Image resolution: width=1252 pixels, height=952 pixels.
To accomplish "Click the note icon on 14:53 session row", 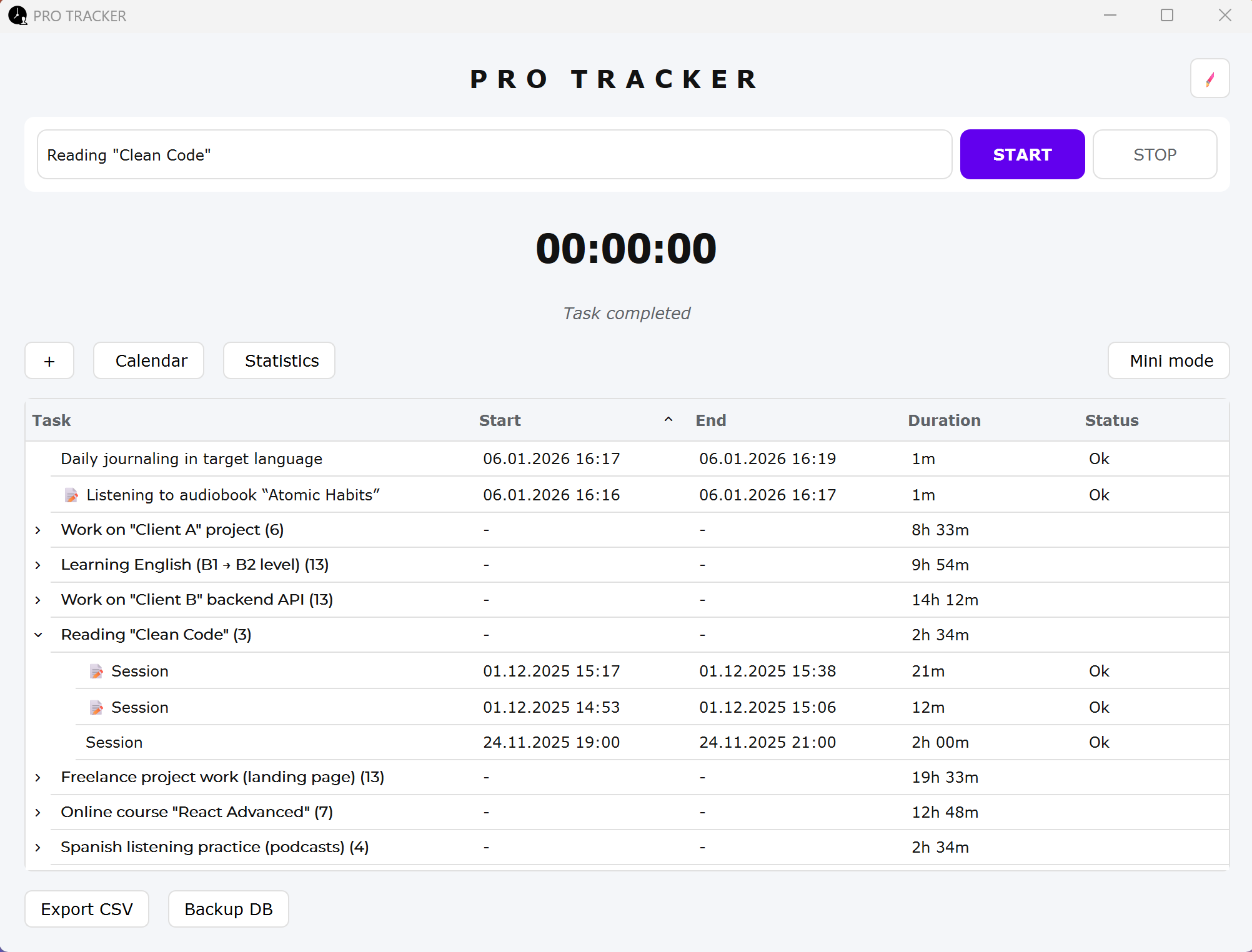I will (x=96, y=707).
